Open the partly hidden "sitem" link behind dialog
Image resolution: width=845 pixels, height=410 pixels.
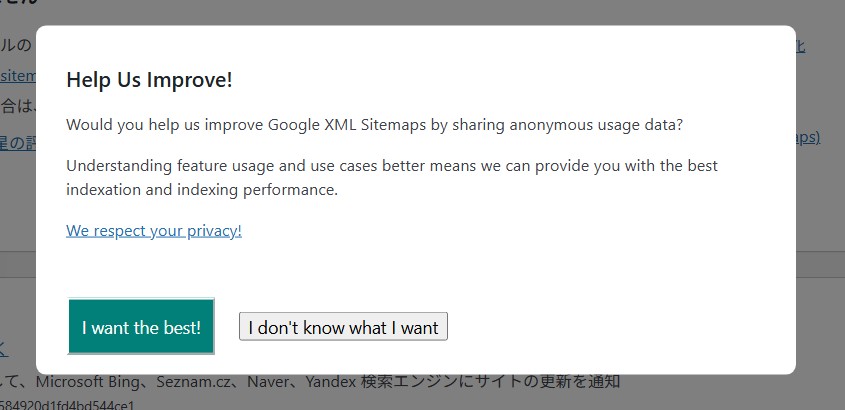pyautogui.click(x=18, y=75)
